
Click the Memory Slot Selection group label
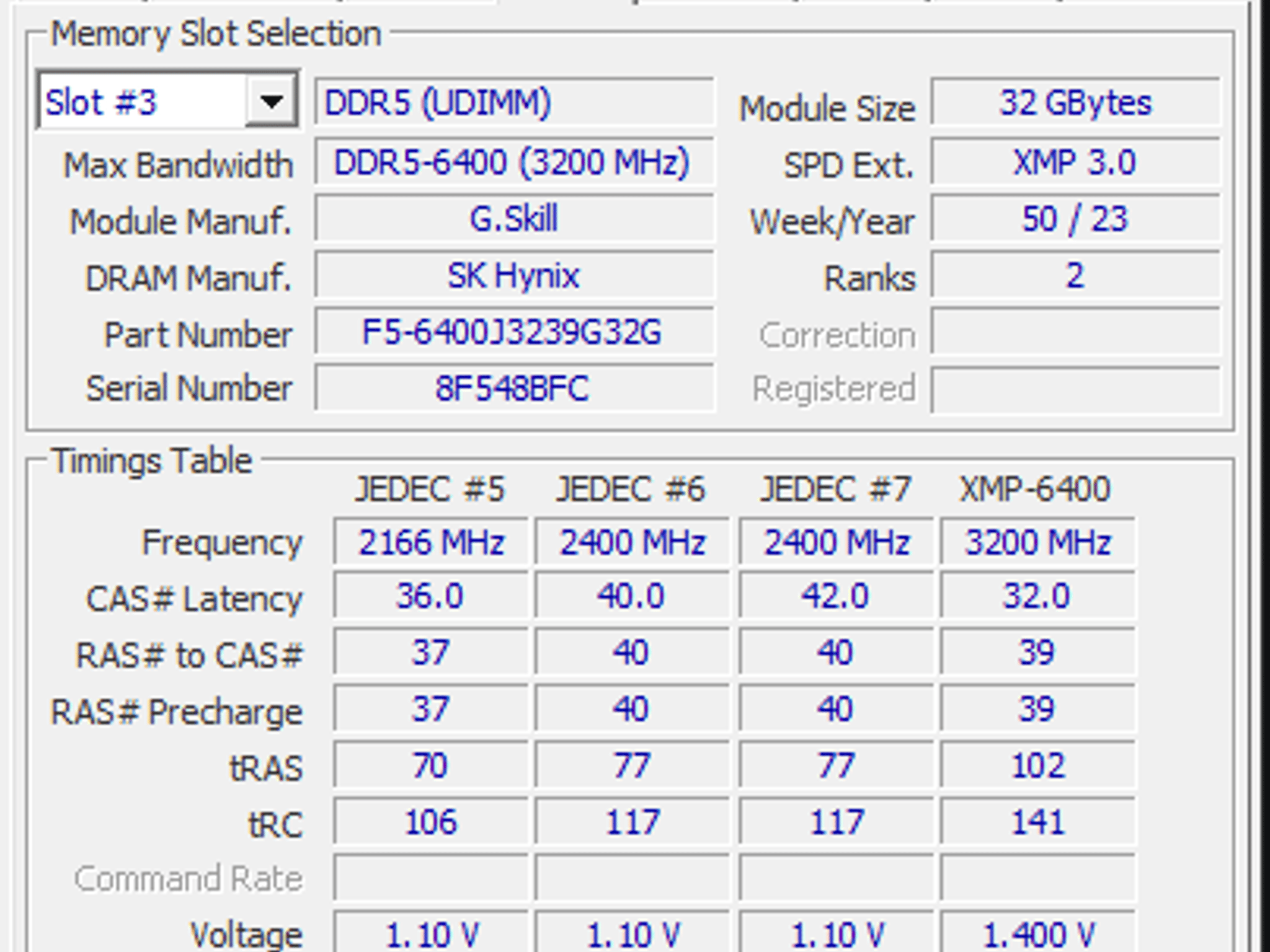click(216, 33)
